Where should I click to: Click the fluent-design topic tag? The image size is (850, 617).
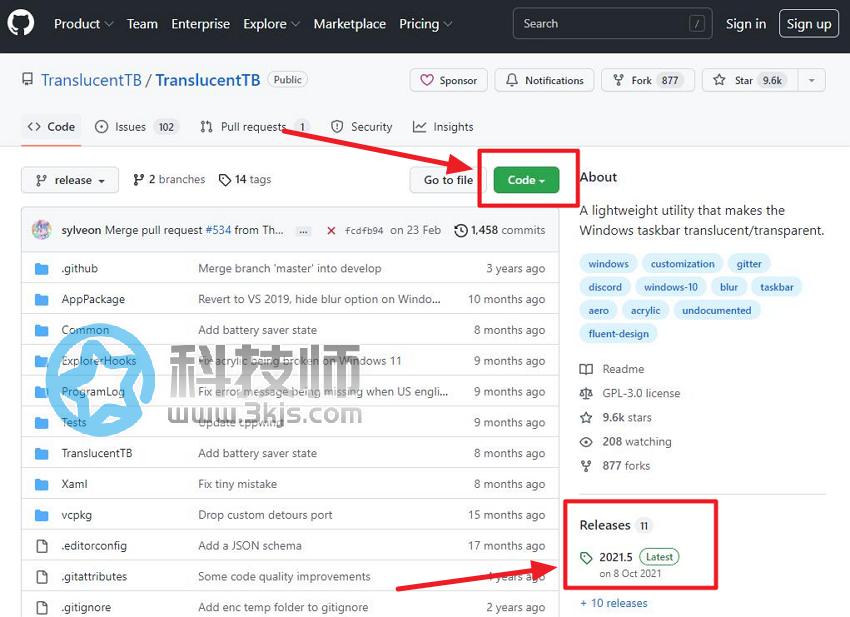pyautogui.click(x=619, y=334)
